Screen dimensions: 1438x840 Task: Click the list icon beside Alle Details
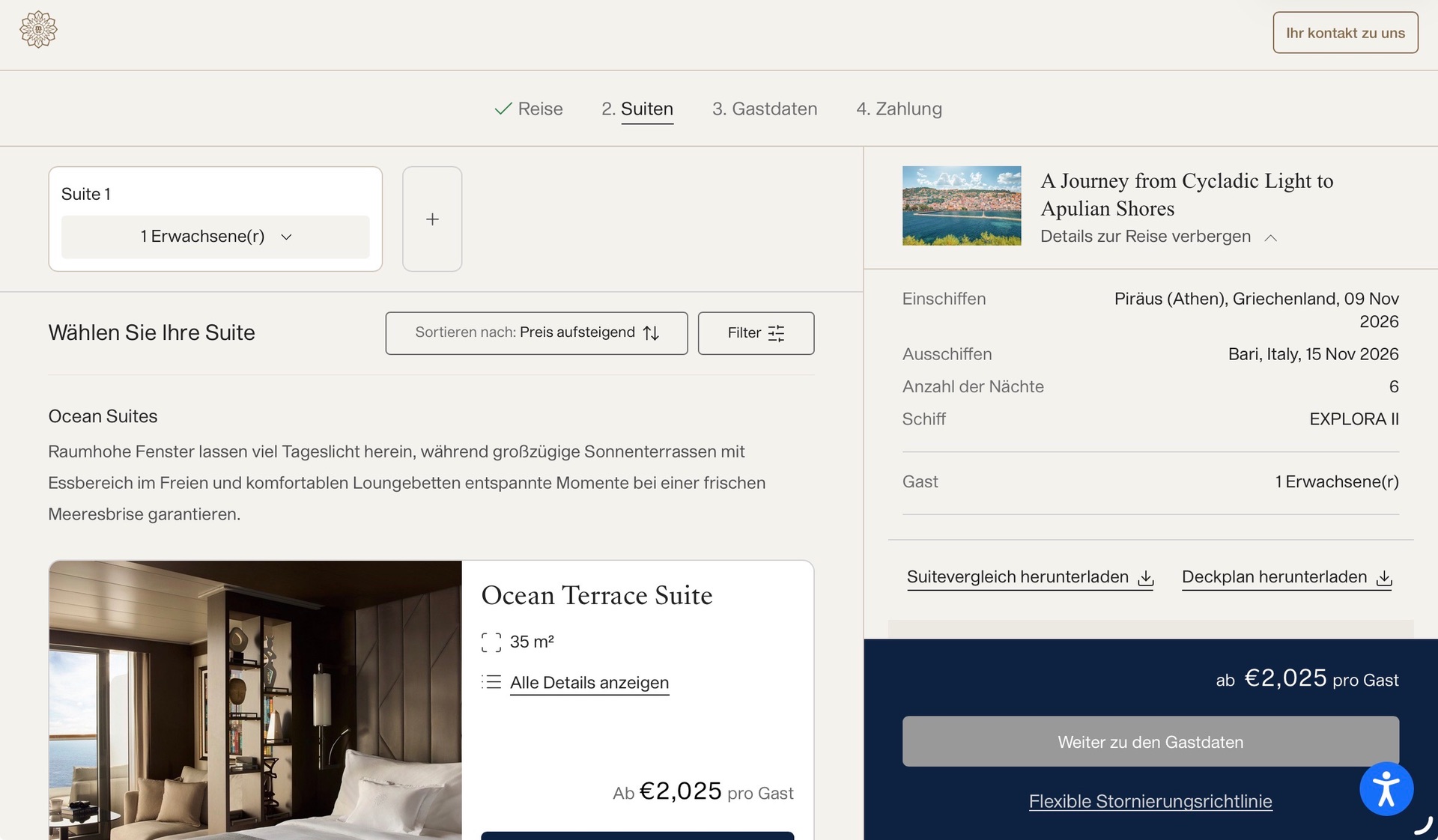click(491, 682)
